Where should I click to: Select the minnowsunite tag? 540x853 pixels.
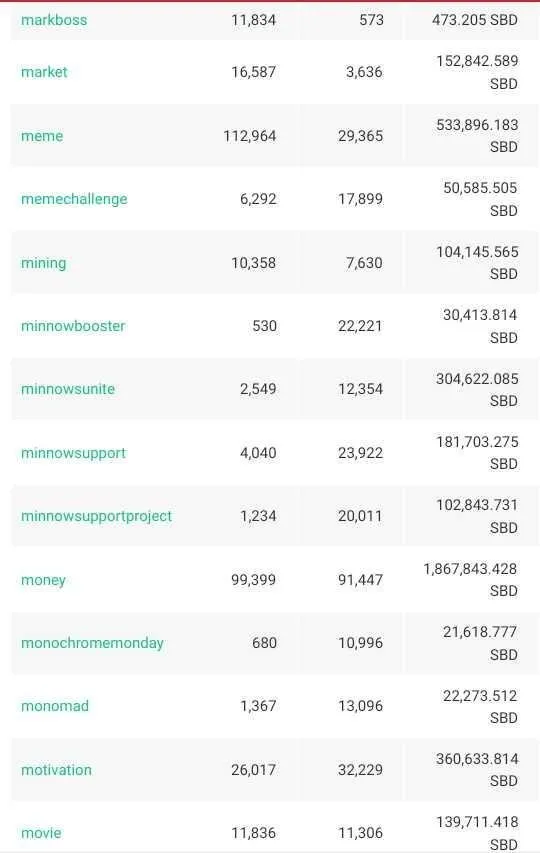68,389
